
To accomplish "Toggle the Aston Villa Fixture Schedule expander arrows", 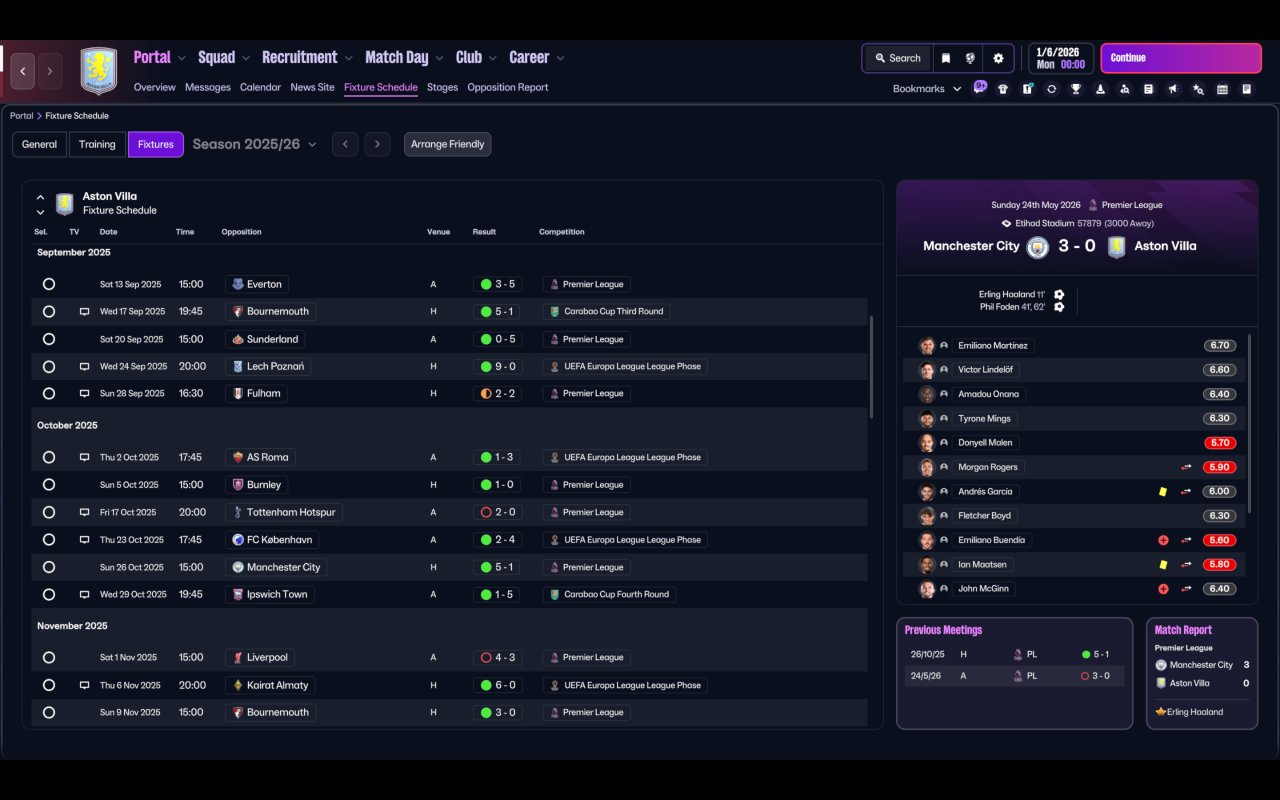I will tap(40, 204).
